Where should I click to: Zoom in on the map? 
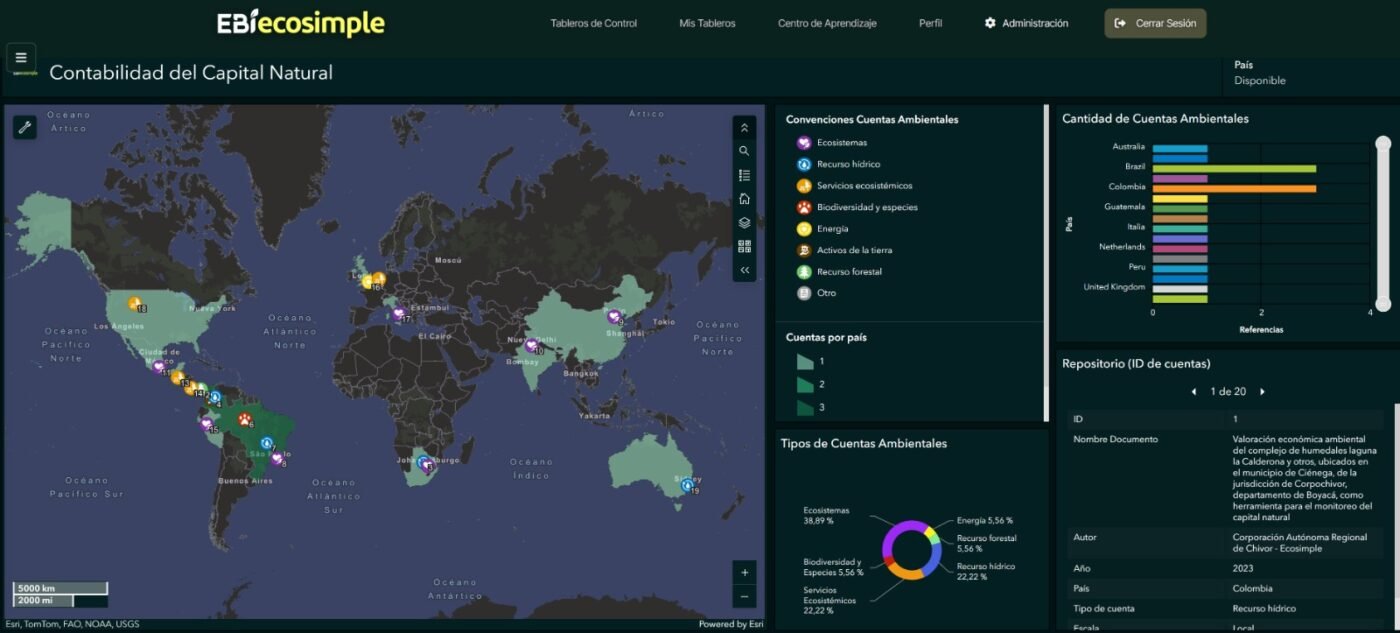coord(744,572)
